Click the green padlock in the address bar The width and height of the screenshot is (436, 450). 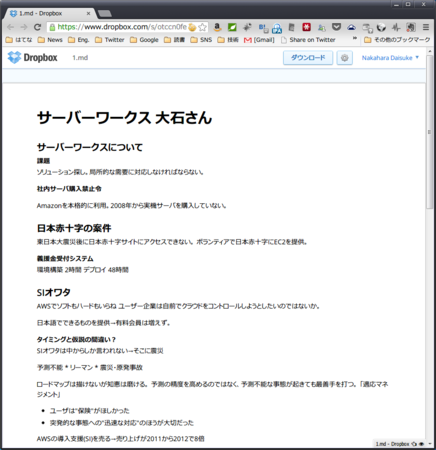point(52,27)
